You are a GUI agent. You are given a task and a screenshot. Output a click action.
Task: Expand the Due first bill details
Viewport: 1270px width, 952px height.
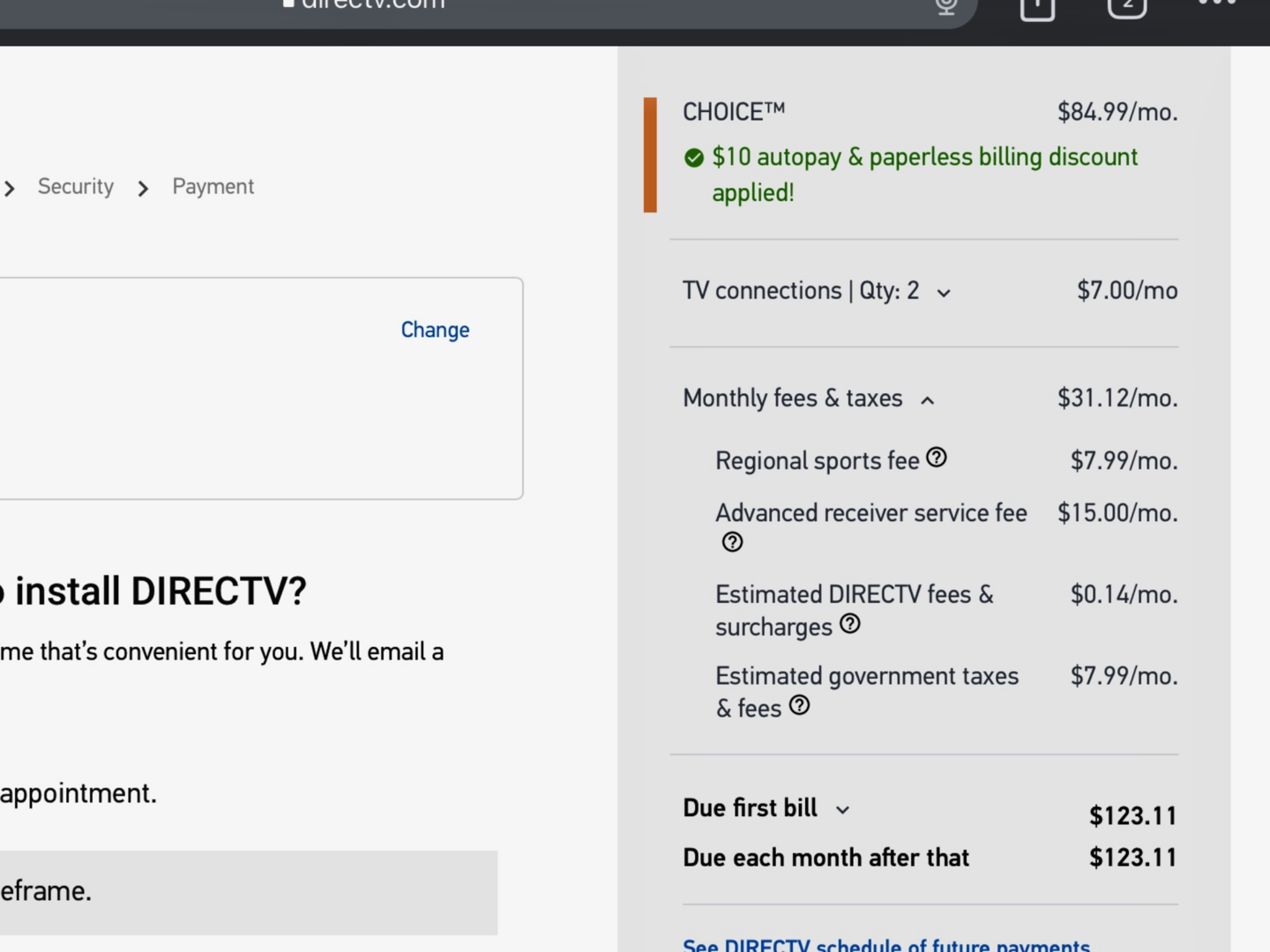[x=842, y=810]
